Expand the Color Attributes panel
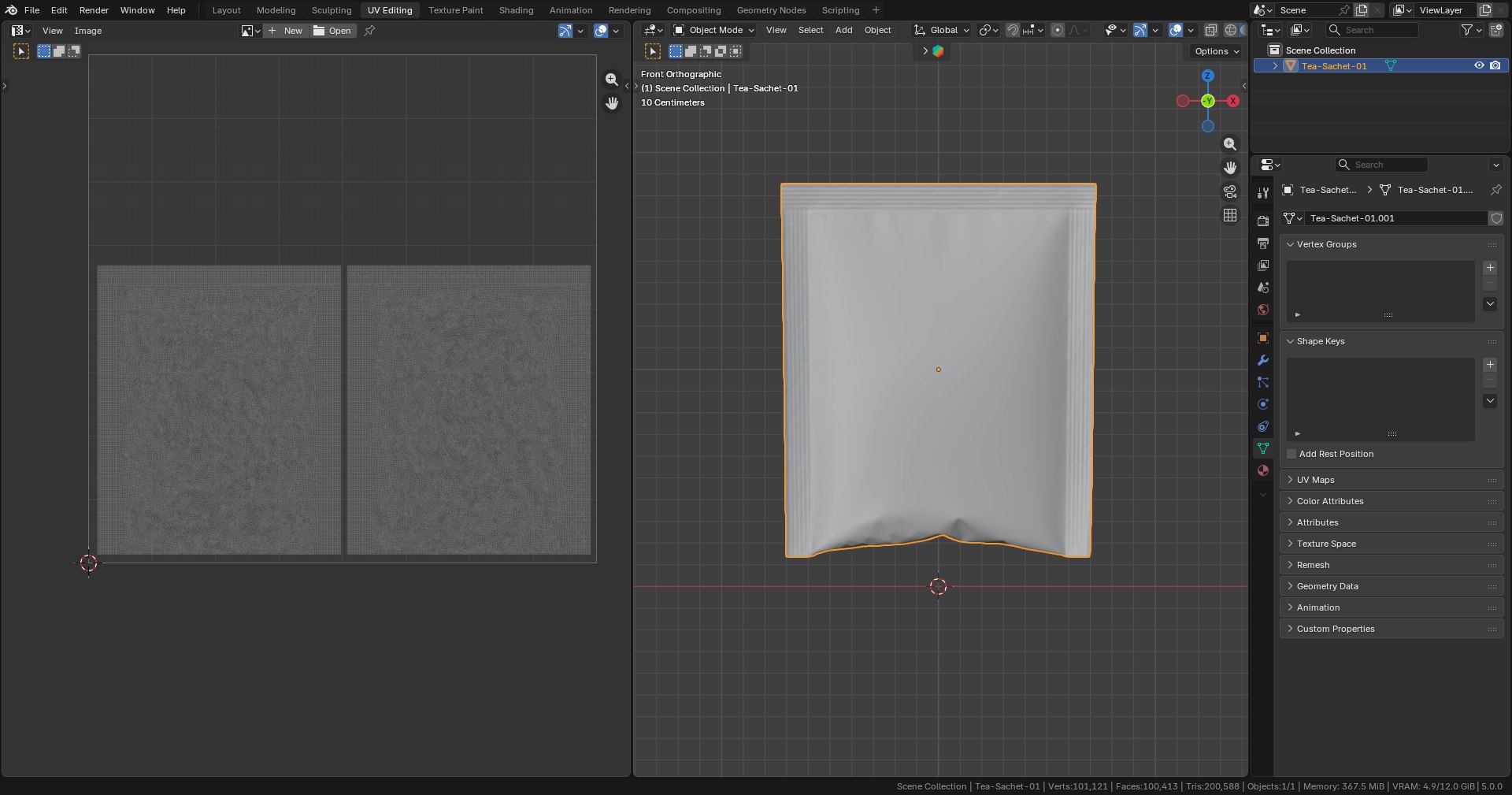Image resolution: width=1512 pixels, height=795 pixels. (x=1392, y=501)
